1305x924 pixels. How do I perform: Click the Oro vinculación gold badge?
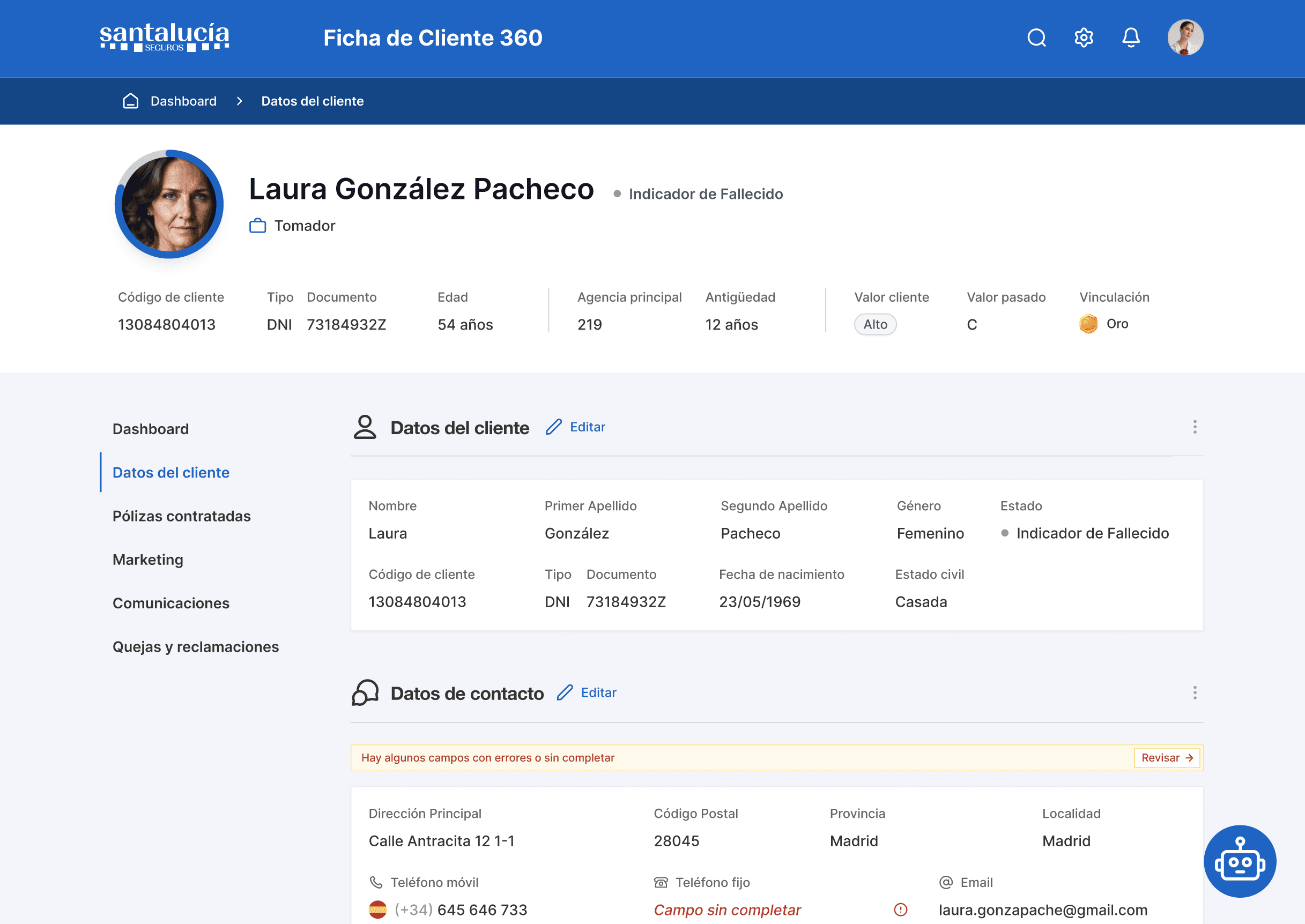[1088, 324]
